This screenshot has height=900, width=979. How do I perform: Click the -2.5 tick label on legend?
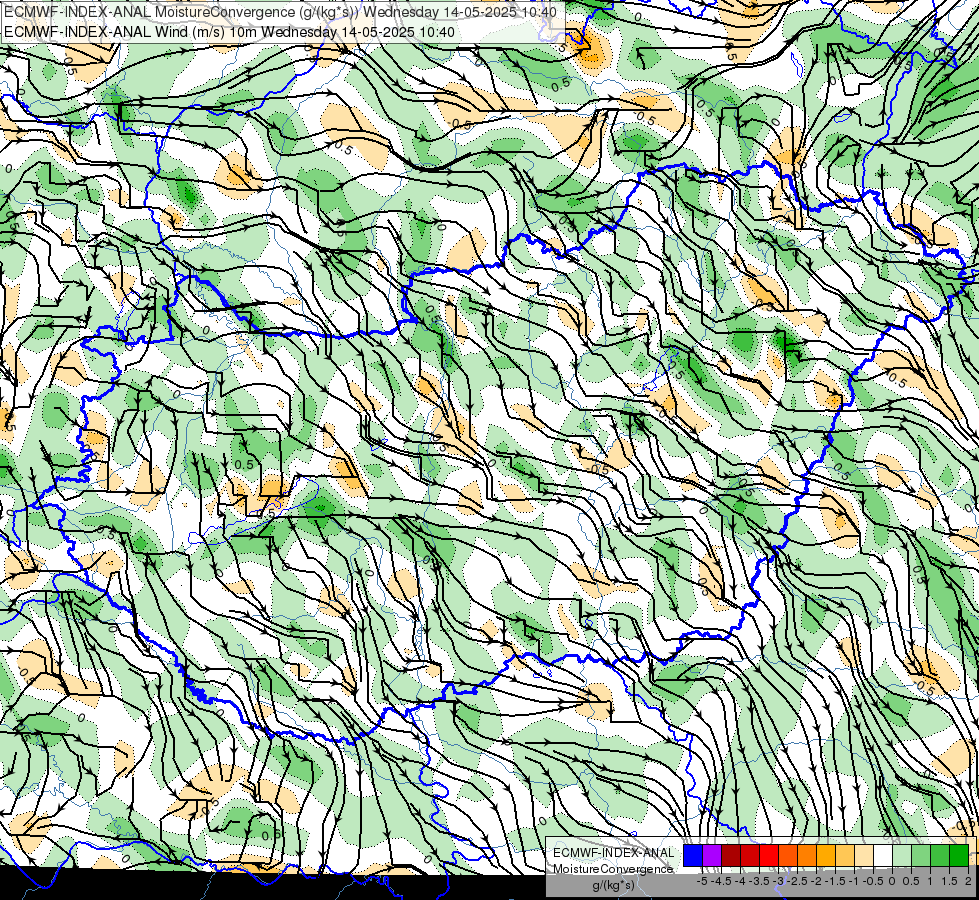[x=797, y=881]
